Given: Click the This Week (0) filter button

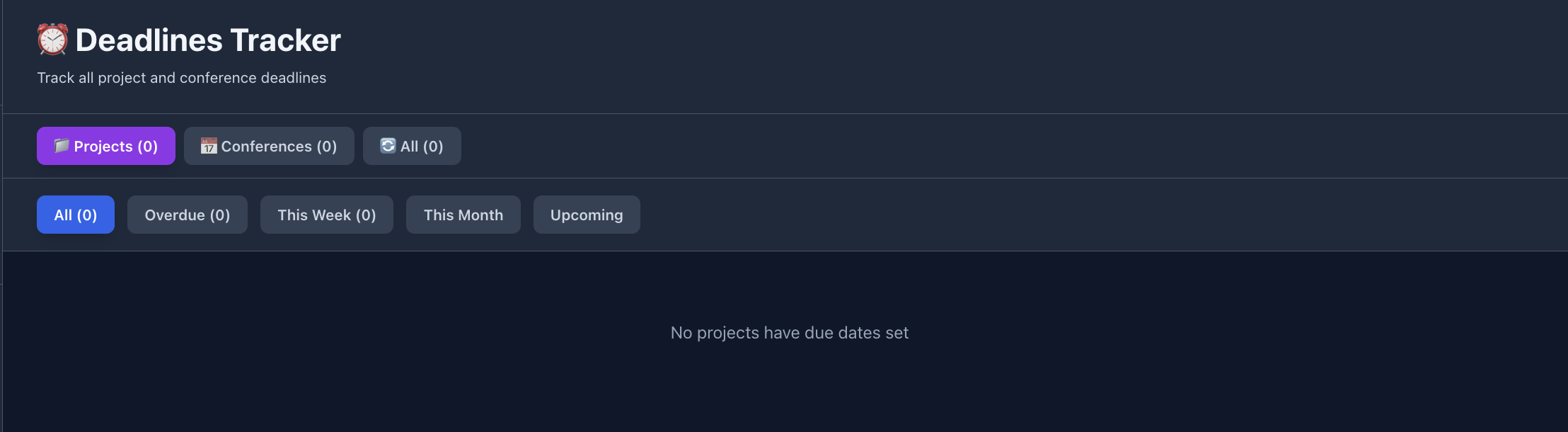Looking at the screenshot, I should pos(326,215).
